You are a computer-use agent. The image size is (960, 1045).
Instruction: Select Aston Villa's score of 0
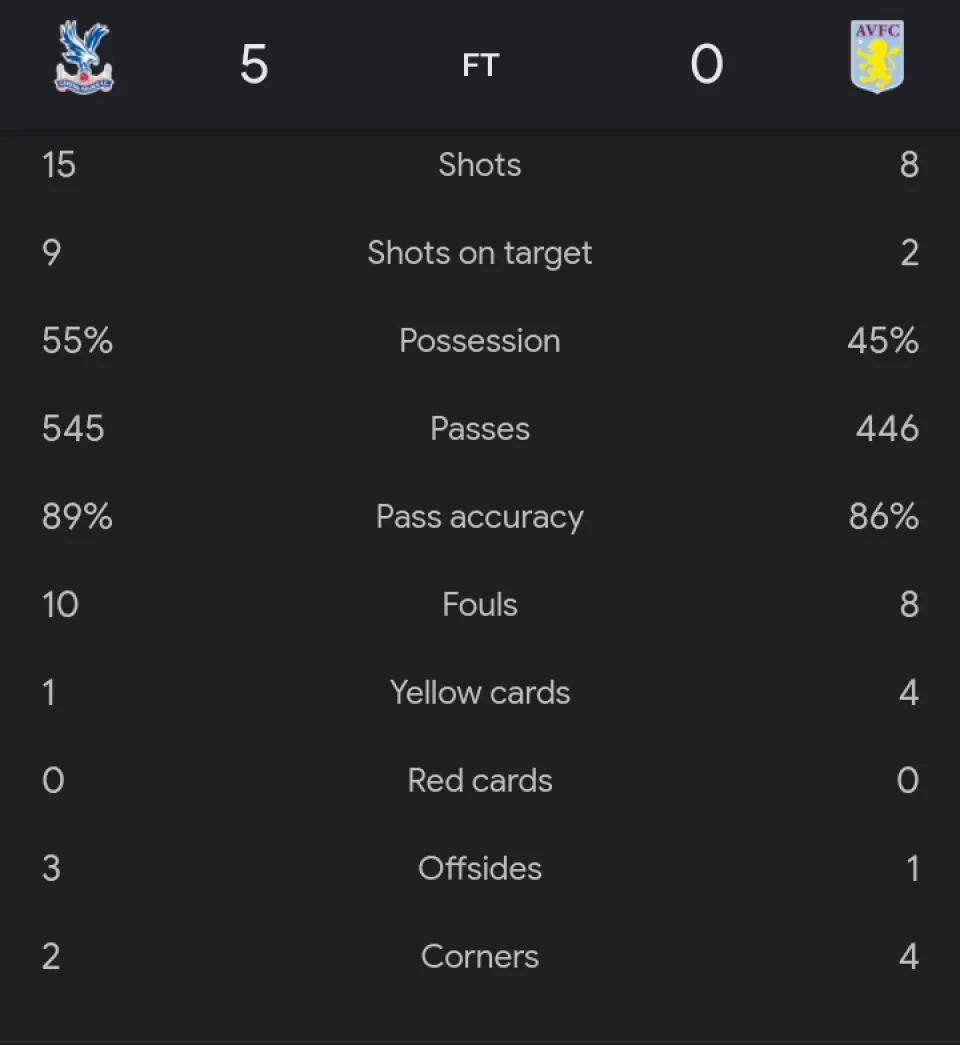(706, 65)
